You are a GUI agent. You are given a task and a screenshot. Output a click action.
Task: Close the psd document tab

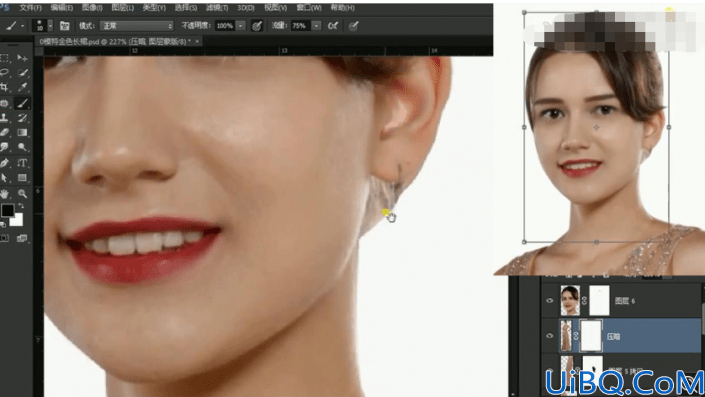point(197,41)
